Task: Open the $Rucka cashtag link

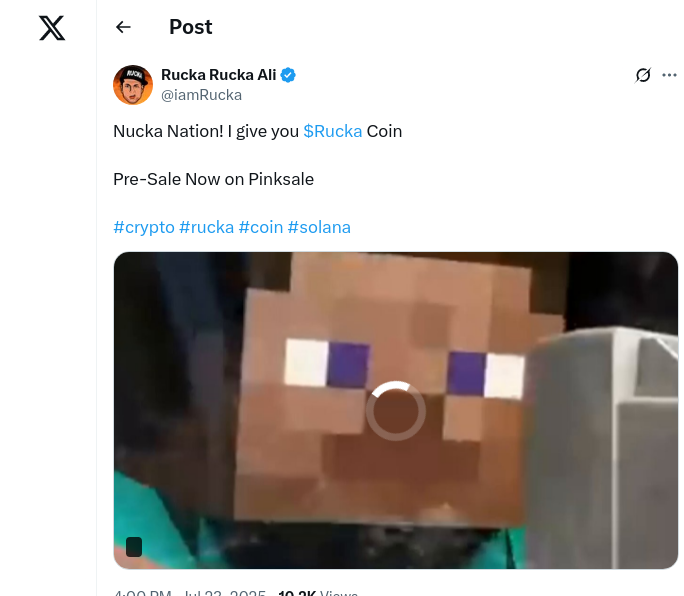Action: [x=333, y=131]
